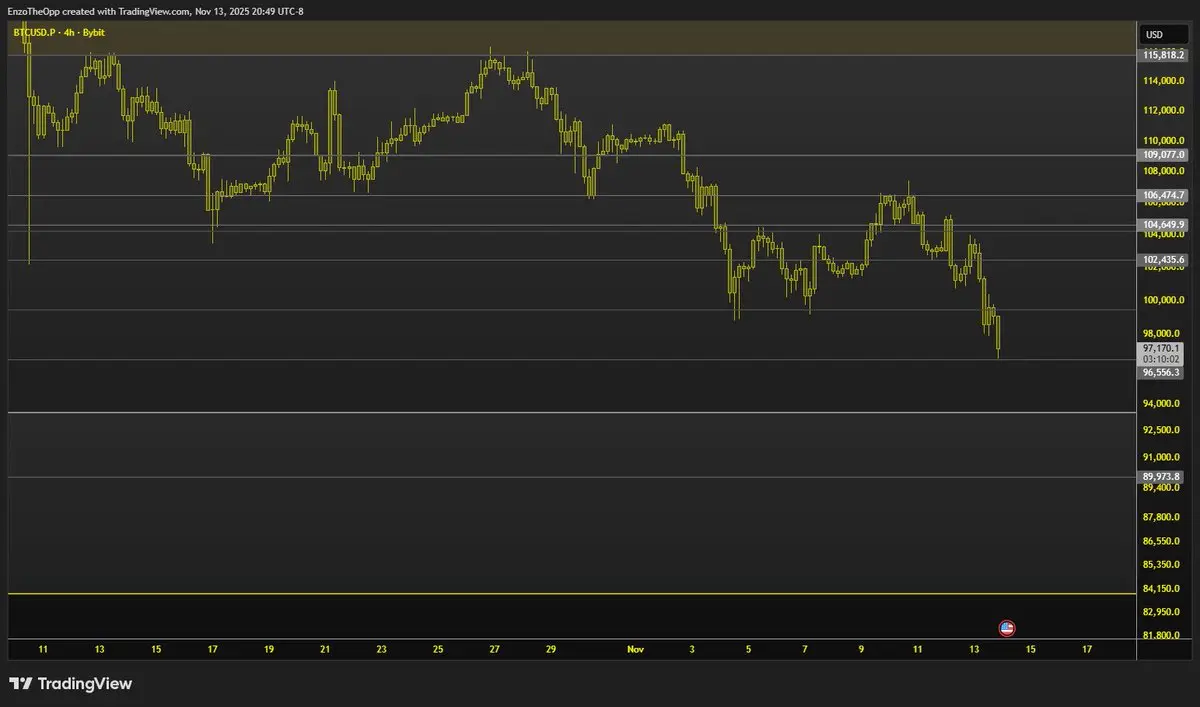Viewport: 1200px width, 707px height.
Task: Click the 9 date label on time axis
Action: pos(861,649)
